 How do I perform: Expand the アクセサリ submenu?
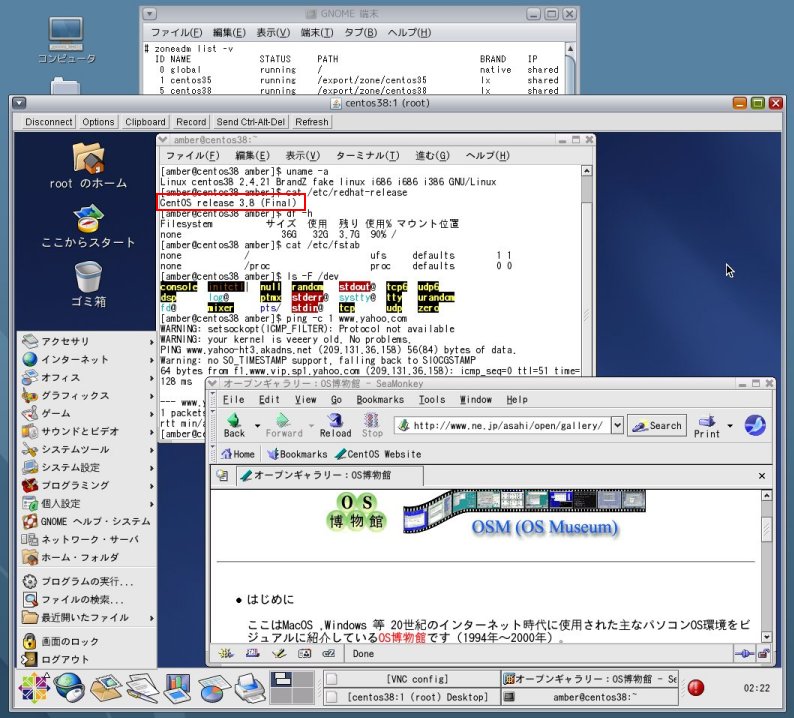click(x=88, y=341)
